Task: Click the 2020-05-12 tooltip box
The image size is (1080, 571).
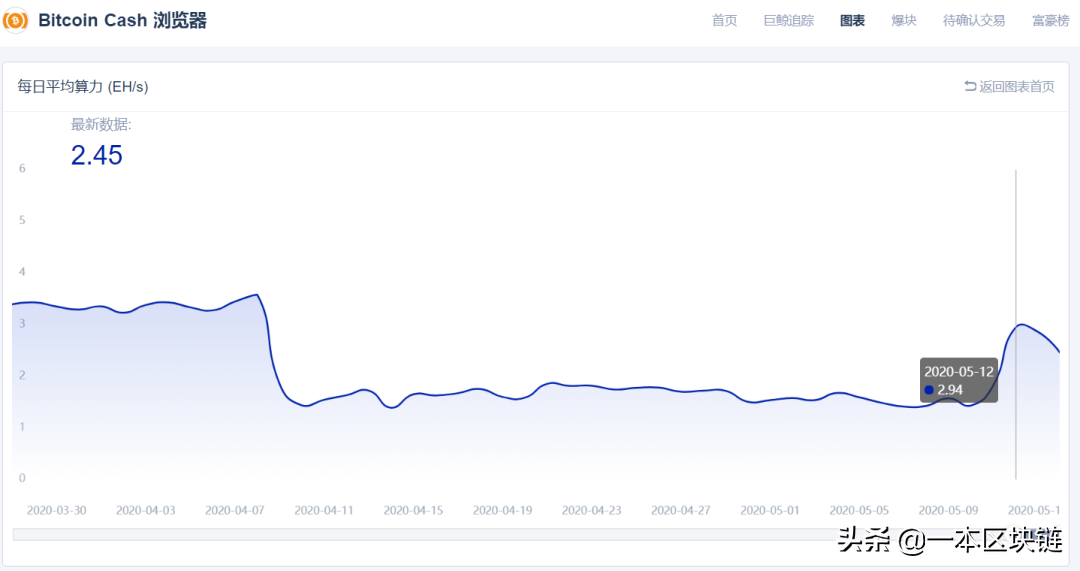Action: 959,380
